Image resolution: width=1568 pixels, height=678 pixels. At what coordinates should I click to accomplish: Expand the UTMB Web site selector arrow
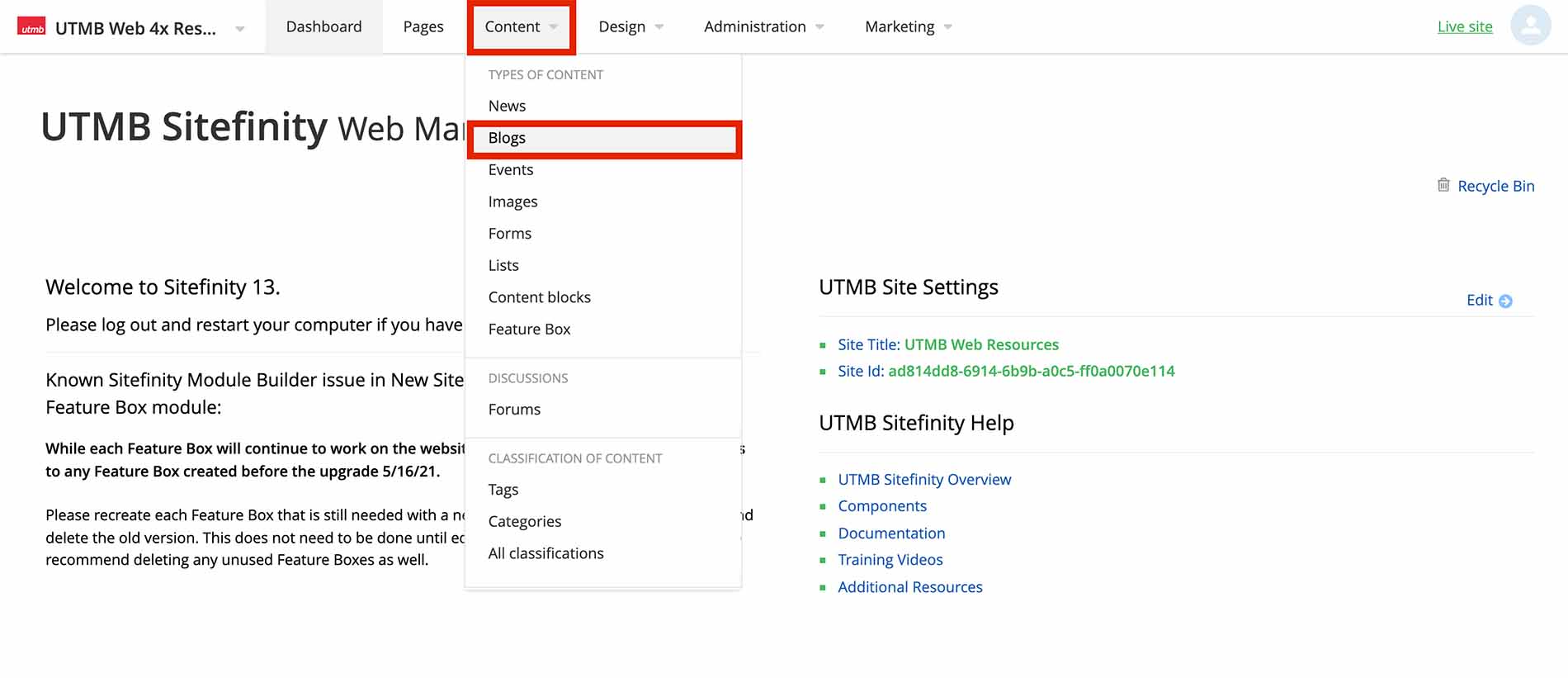[240, 29]
